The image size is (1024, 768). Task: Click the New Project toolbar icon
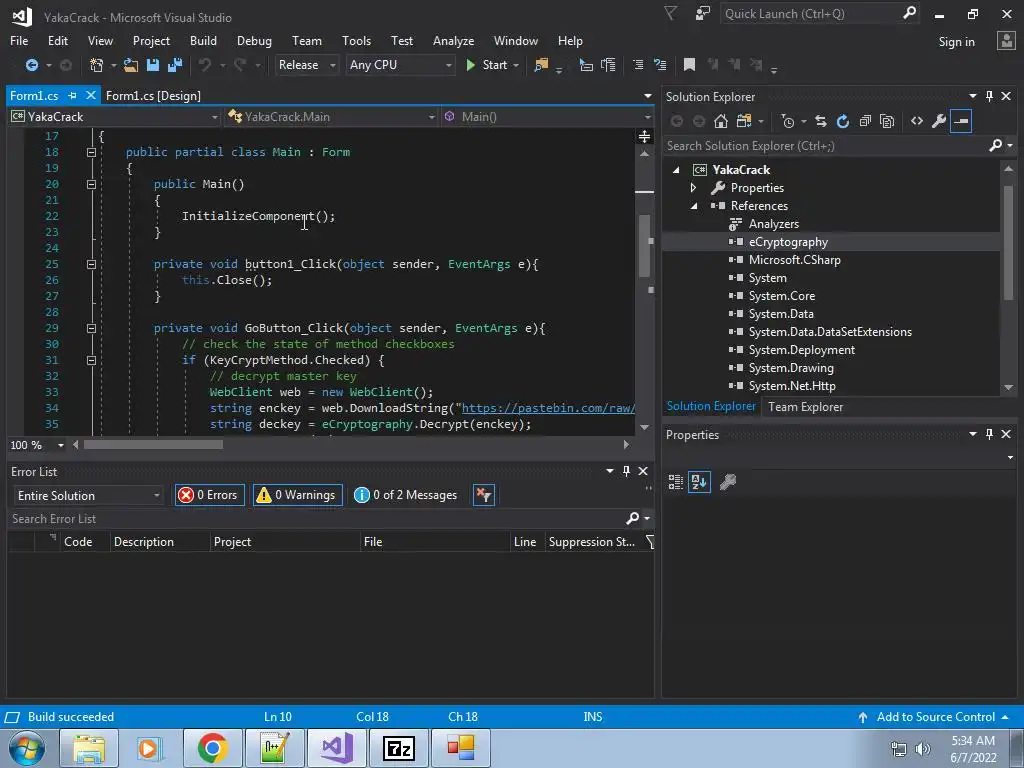pos(96,65)
